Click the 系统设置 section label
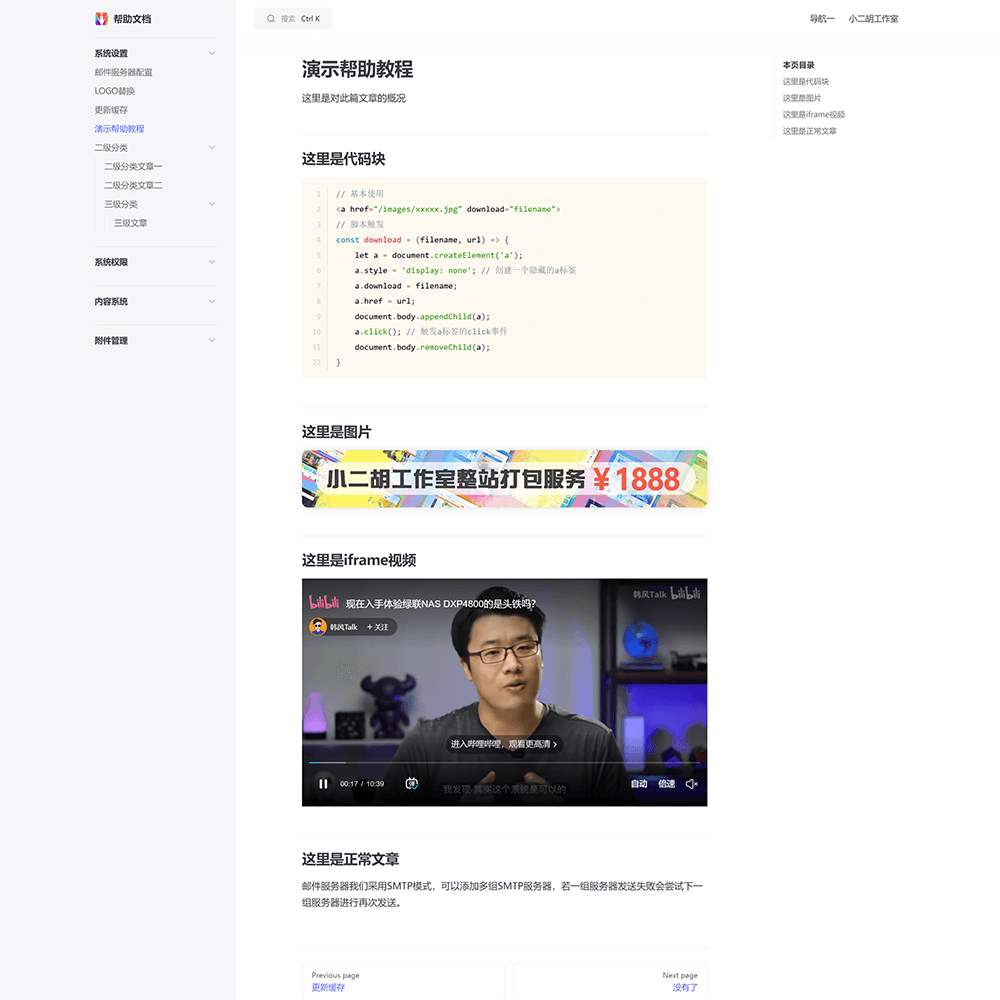This screenshot has height=1000, width=1000. point(111,54)
